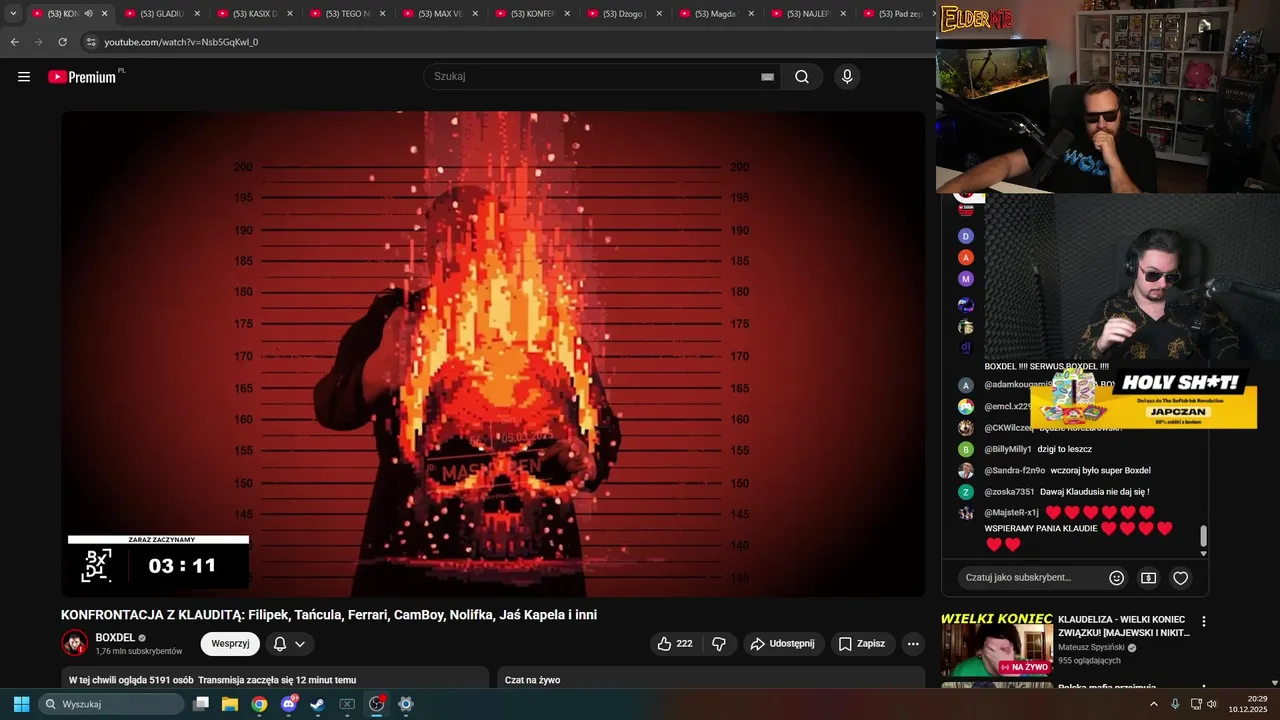This screenshot has width=1280, height=720.
Task: Open site information icon in address bar
Action: (x=91, y=42)
